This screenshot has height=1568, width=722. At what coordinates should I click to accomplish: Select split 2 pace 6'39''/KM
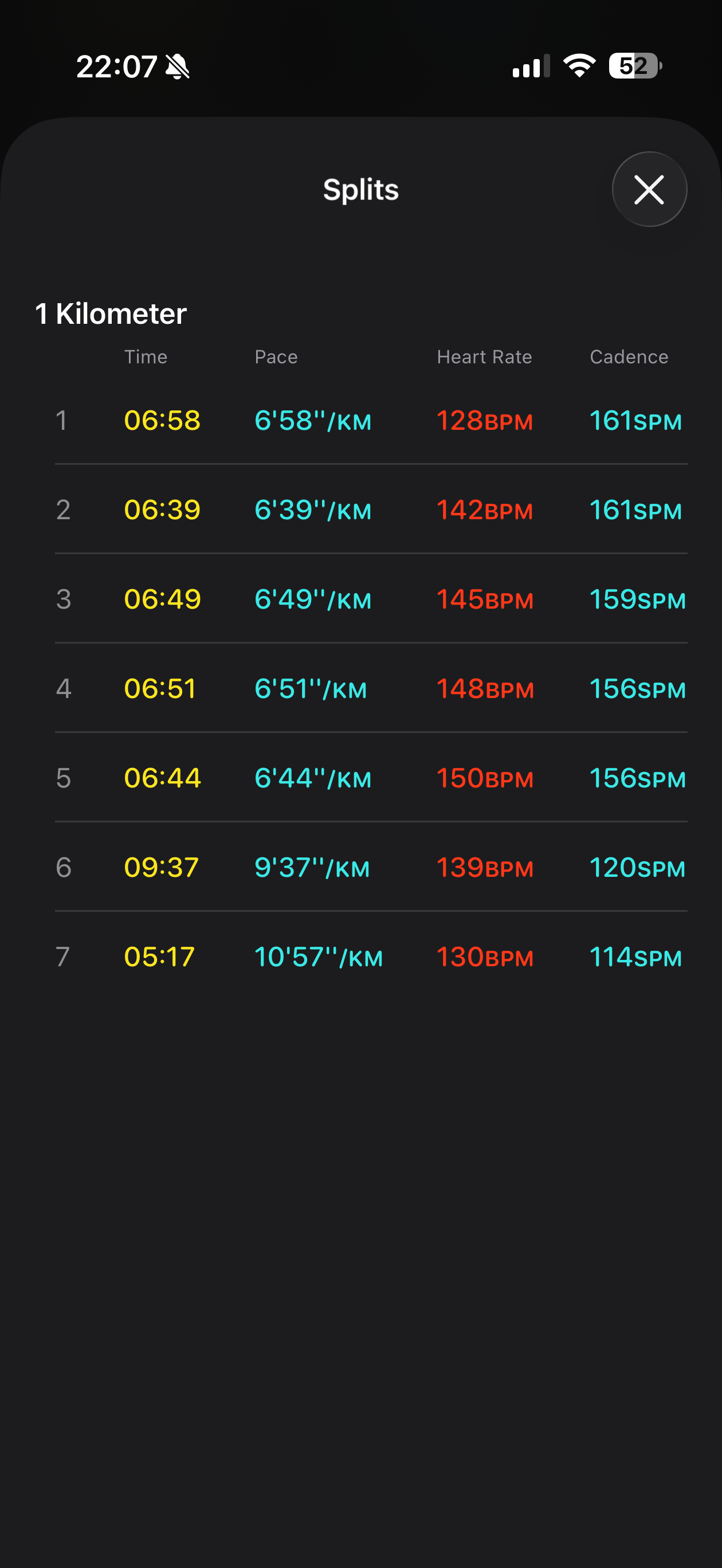[x=312, y=510]
